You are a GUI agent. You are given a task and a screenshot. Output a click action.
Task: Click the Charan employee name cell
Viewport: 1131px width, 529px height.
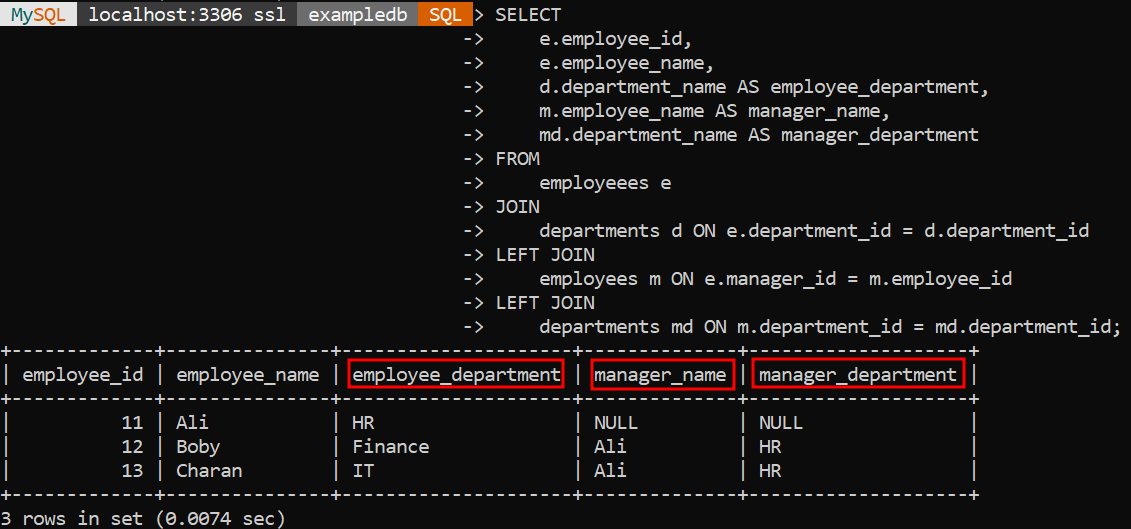(x=209, y=471)
